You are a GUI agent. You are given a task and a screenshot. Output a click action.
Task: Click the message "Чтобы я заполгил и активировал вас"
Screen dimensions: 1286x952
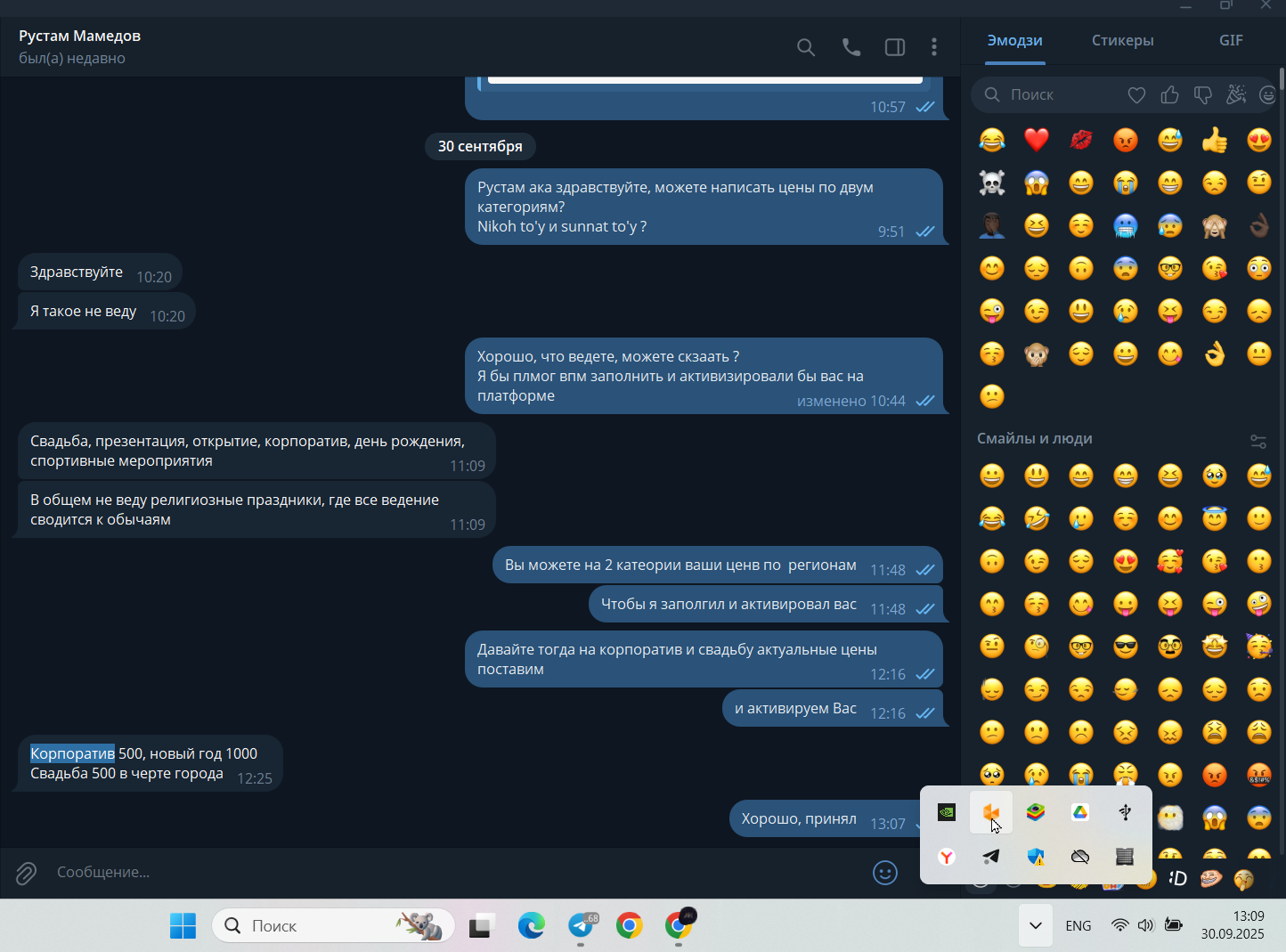[766, 605]
